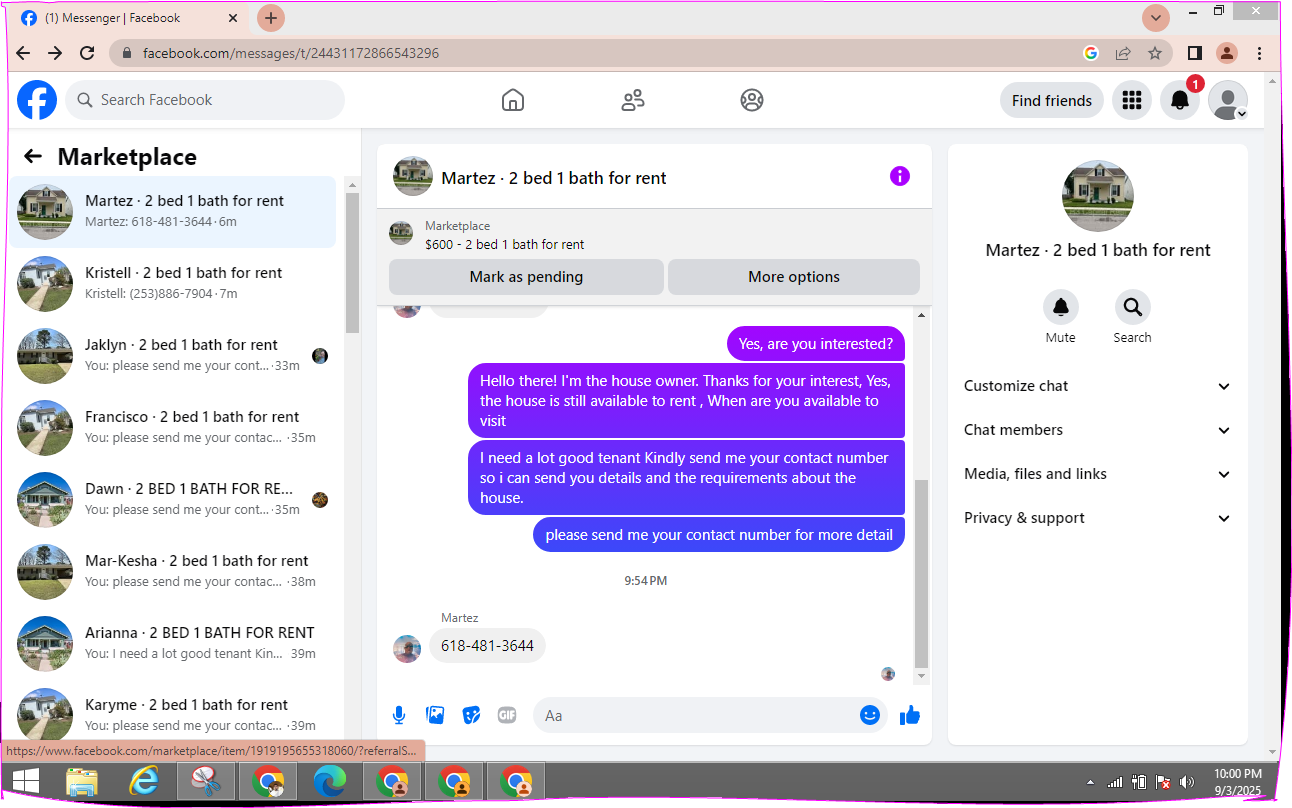Share this page from the address bar

point(1123,53)
